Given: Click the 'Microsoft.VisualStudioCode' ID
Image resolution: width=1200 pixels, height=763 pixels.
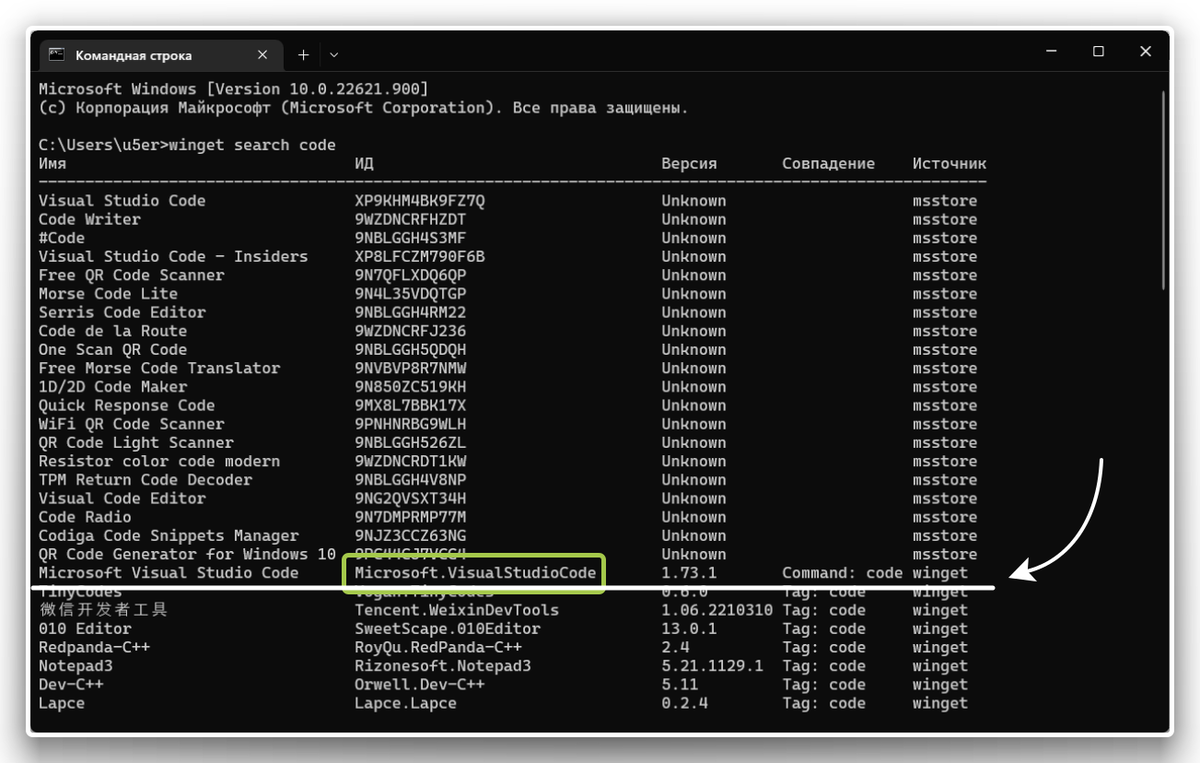Looking at the screenshot, I should (476, 573).
